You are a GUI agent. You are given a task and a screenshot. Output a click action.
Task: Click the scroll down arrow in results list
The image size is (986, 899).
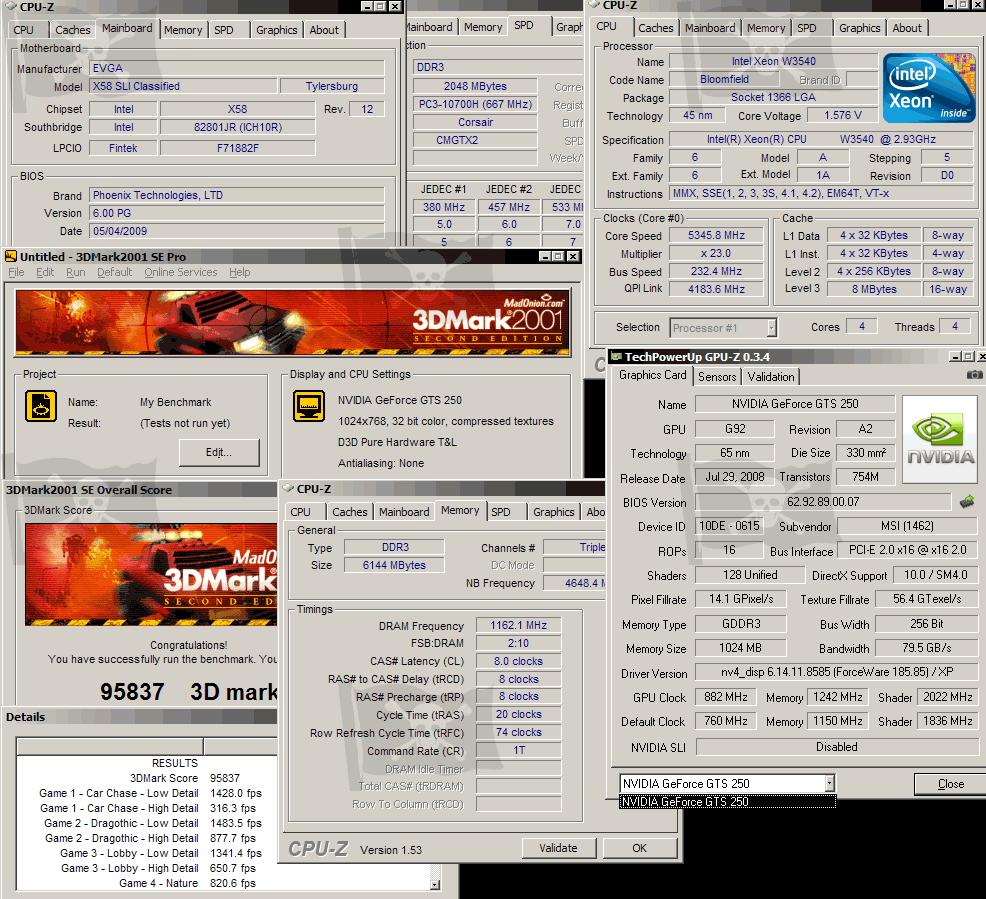(x=435, y=885)
